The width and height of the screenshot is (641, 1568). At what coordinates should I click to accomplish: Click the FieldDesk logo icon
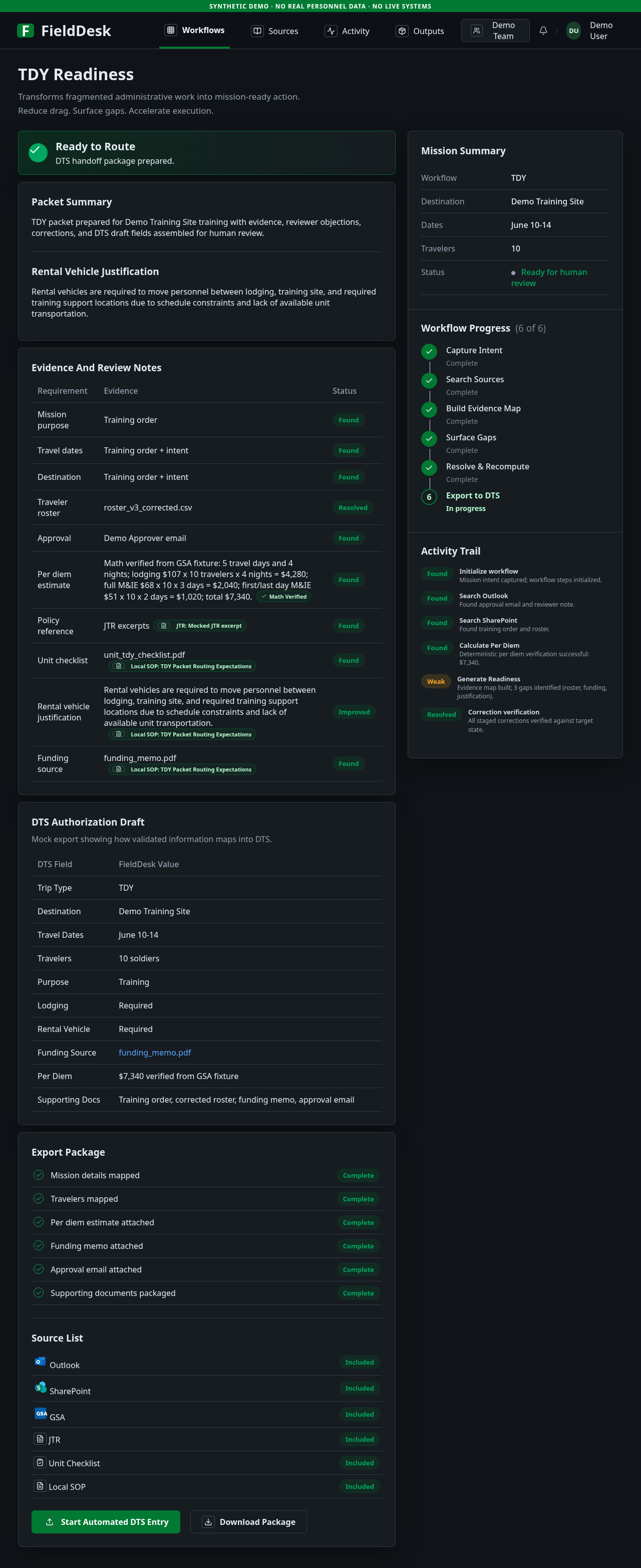tap(25, 31)
